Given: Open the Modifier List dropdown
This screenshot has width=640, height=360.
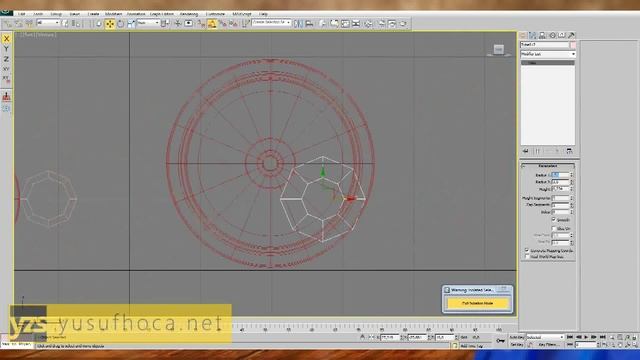Looking at the screenshot, I should tap(548, 54).
